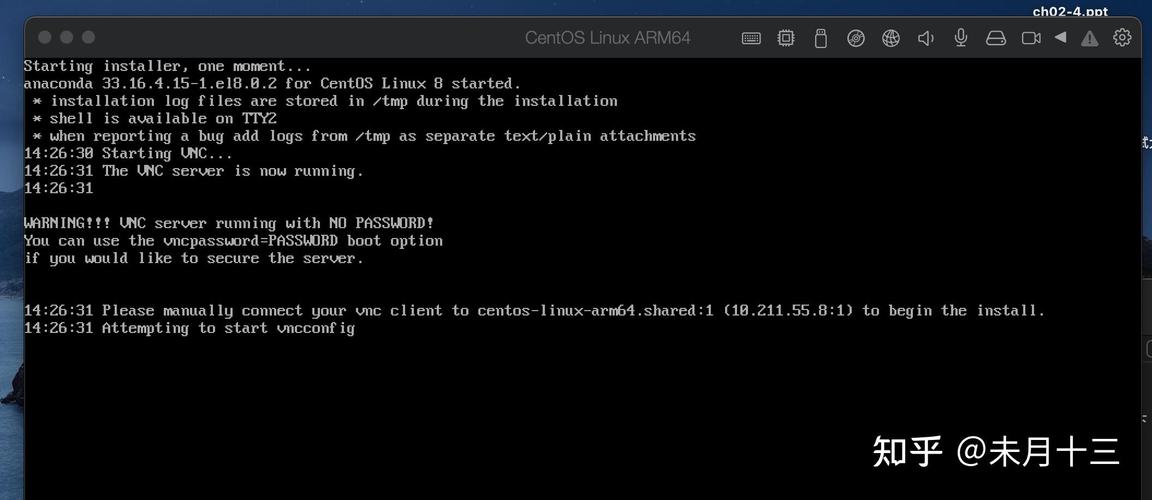Toggle the camera icon
Viewport: 1152px width, 500px height.
click(x=1031, y=38)
